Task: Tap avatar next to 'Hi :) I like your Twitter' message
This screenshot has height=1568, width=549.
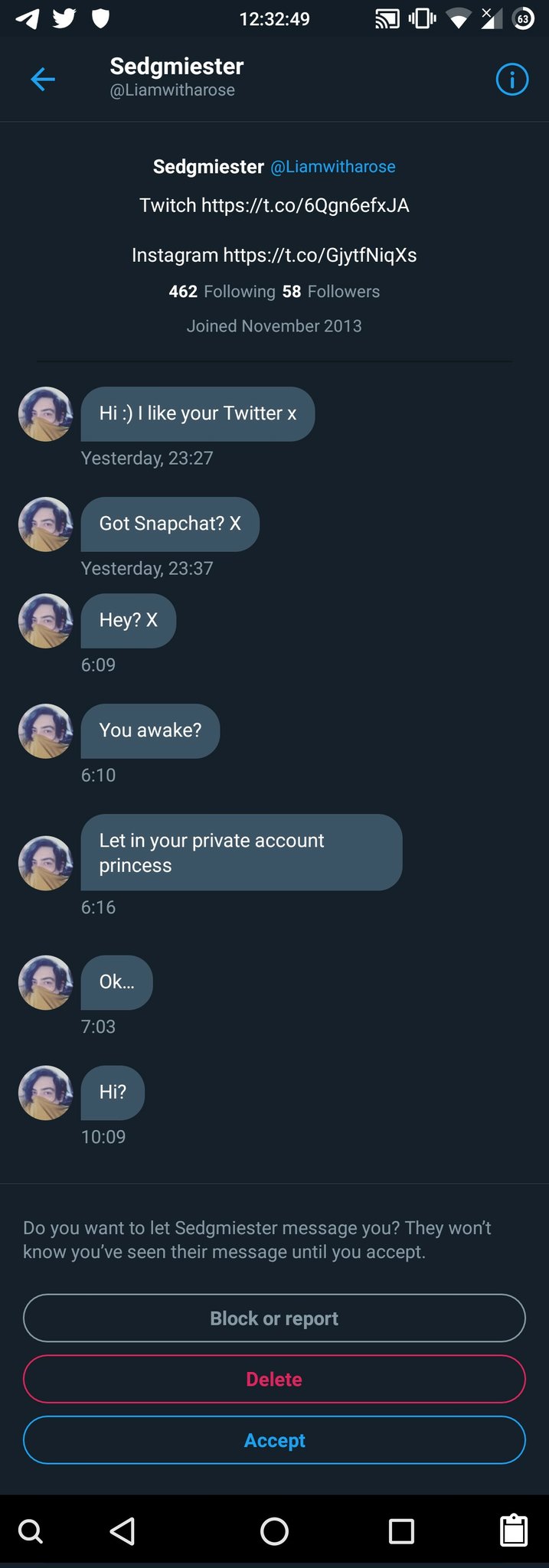Action: click(46, 414)
